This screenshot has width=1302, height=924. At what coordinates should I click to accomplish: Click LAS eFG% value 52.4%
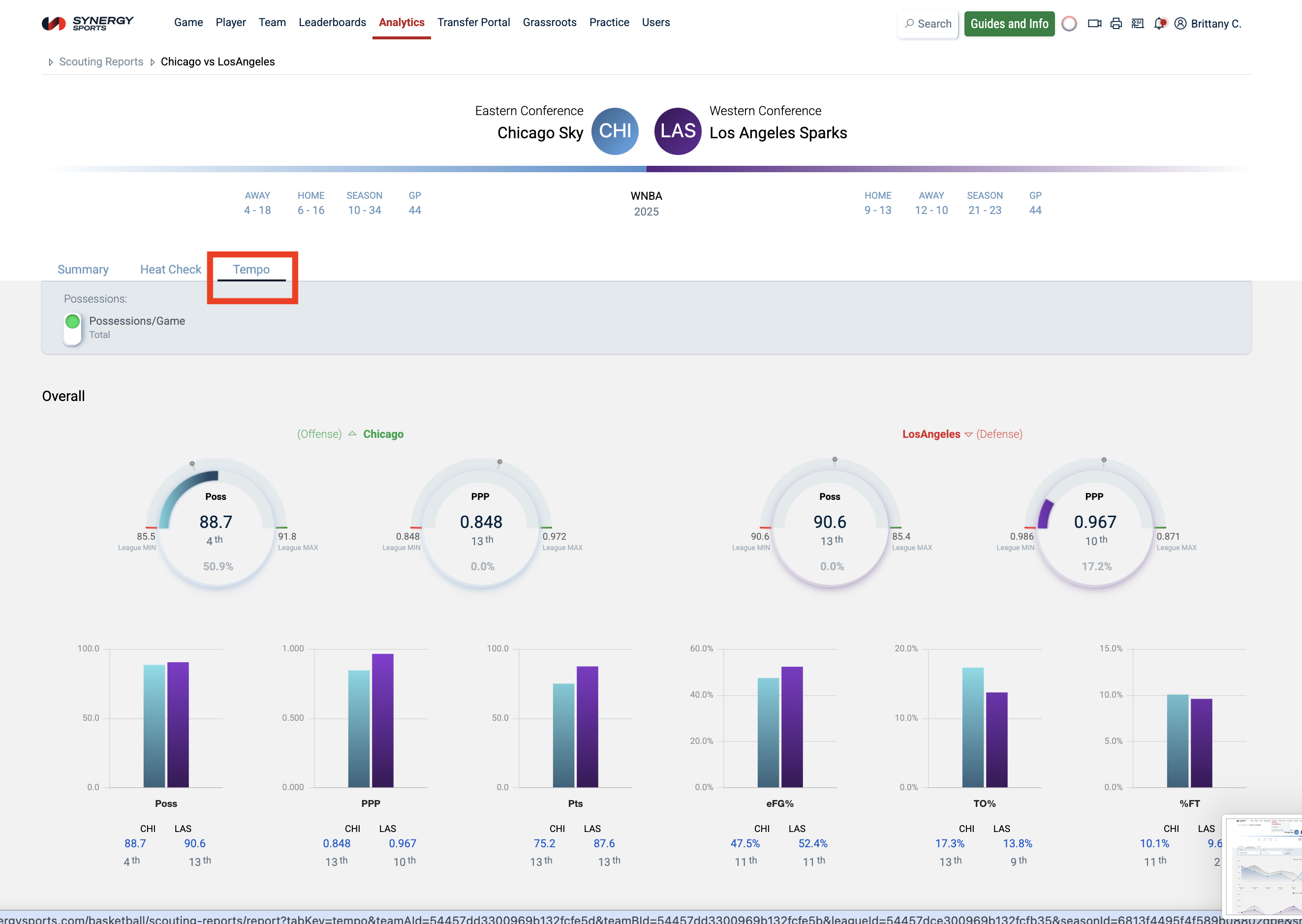(x=813, y=844)
